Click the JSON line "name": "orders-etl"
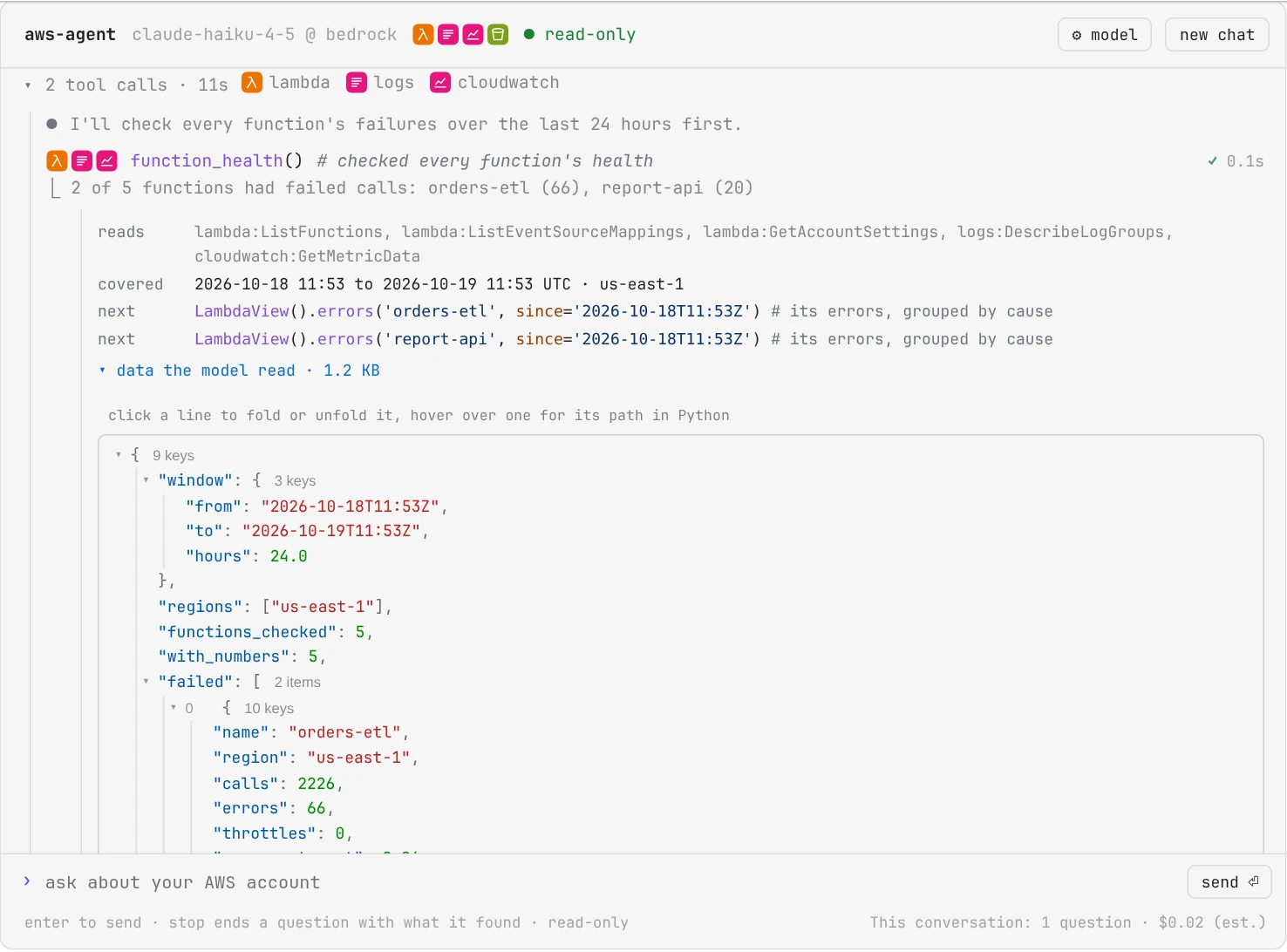Screen dimensions: 1287x952 coord(311,732)
